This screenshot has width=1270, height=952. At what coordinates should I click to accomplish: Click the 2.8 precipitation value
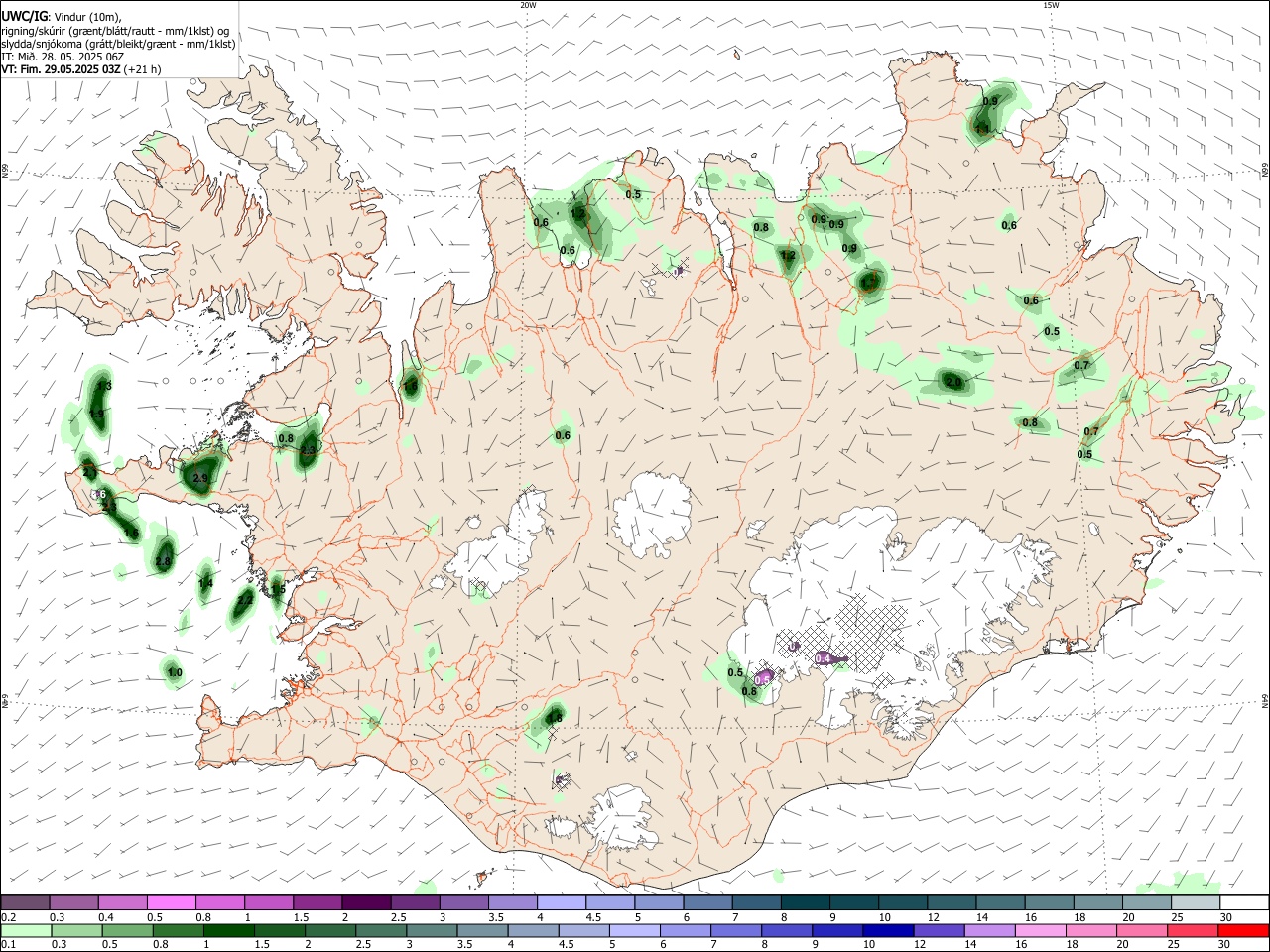[164, 561]
